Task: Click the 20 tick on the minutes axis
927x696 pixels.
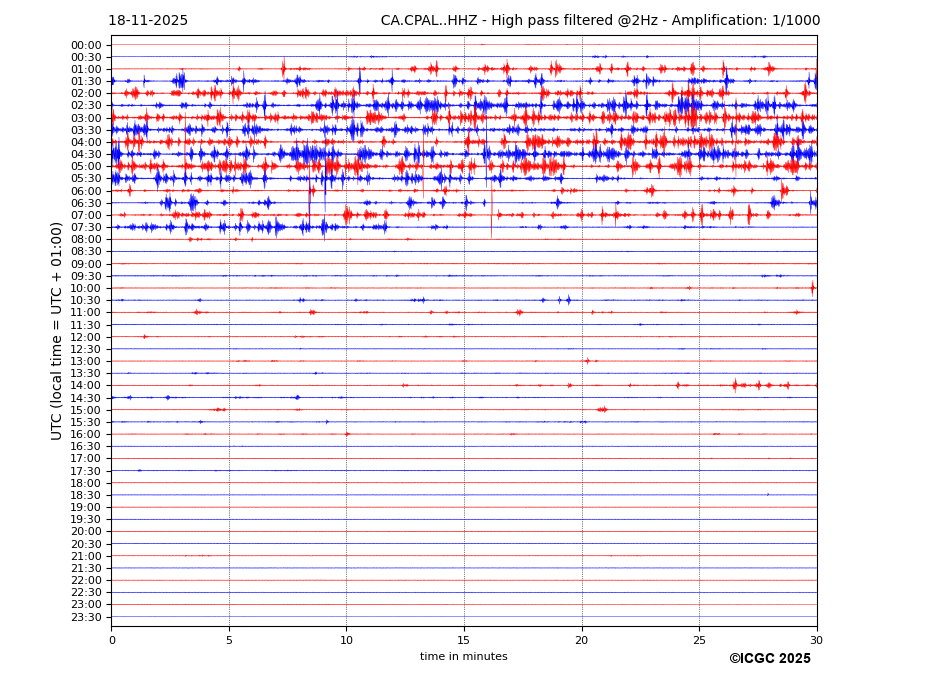Action: pyautogui.click(x=582, y=640)
